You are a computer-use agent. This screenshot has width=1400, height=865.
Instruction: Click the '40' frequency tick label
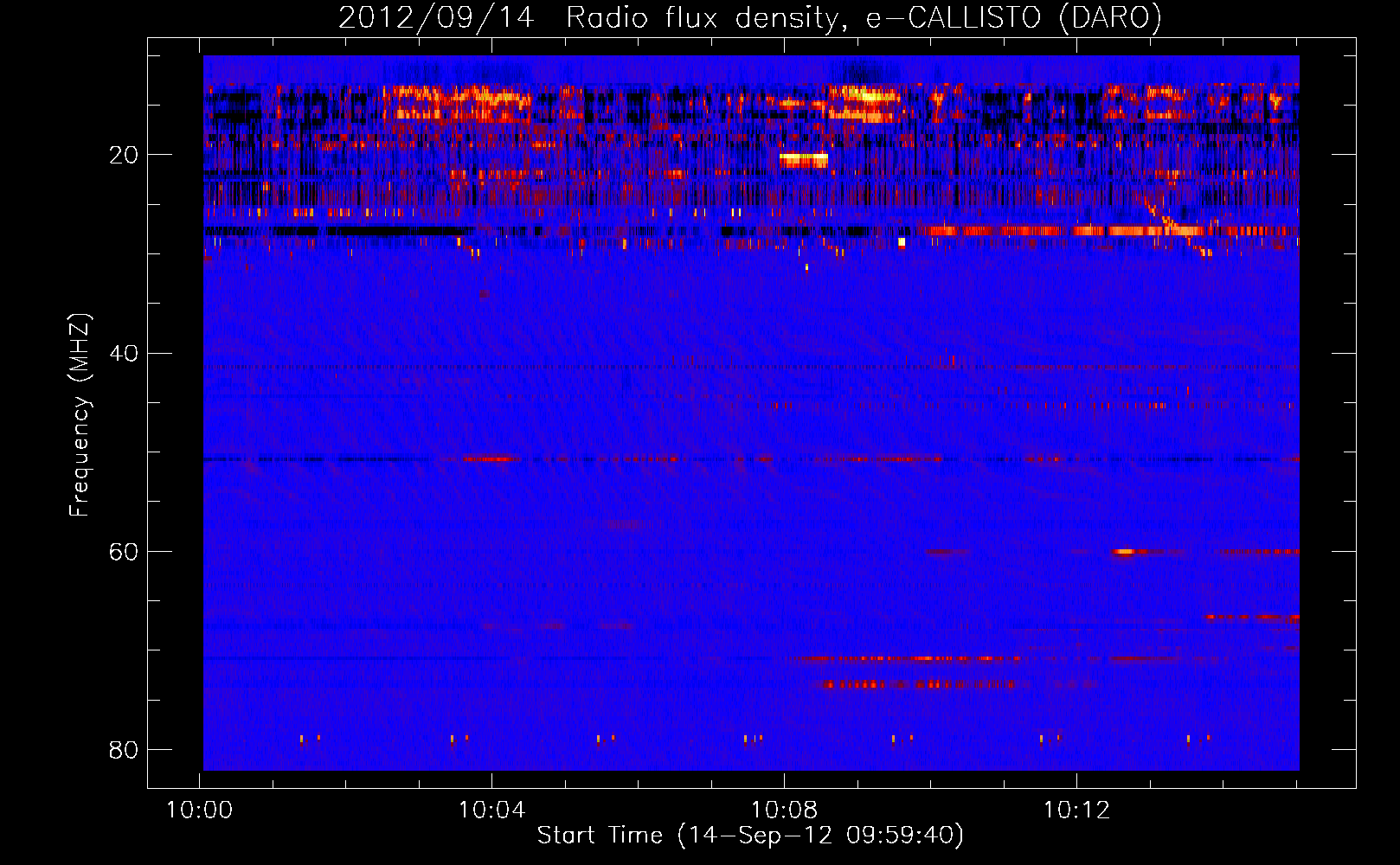click(124, 353)
